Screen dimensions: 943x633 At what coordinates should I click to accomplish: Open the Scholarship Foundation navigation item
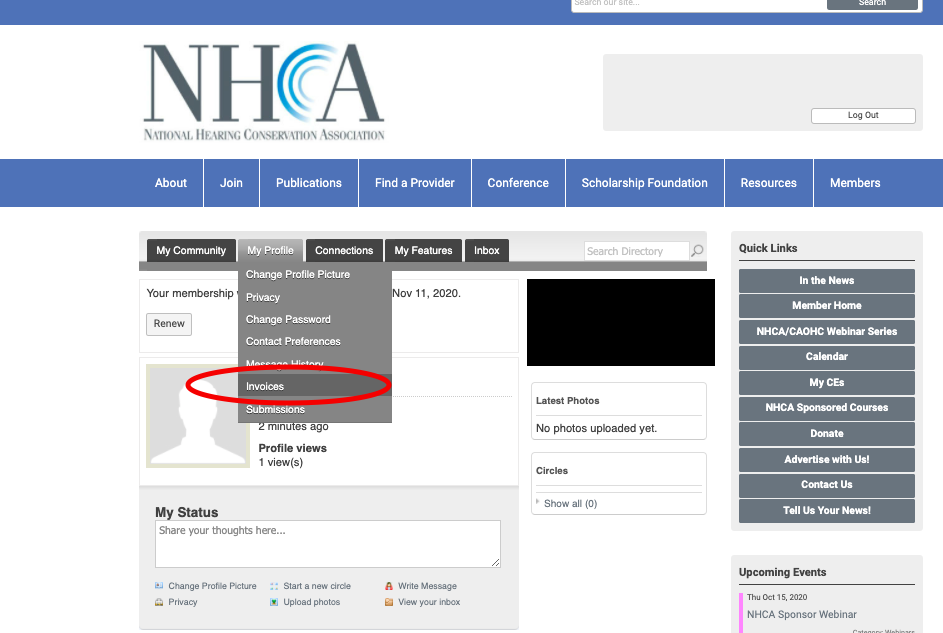pos(645,183)
